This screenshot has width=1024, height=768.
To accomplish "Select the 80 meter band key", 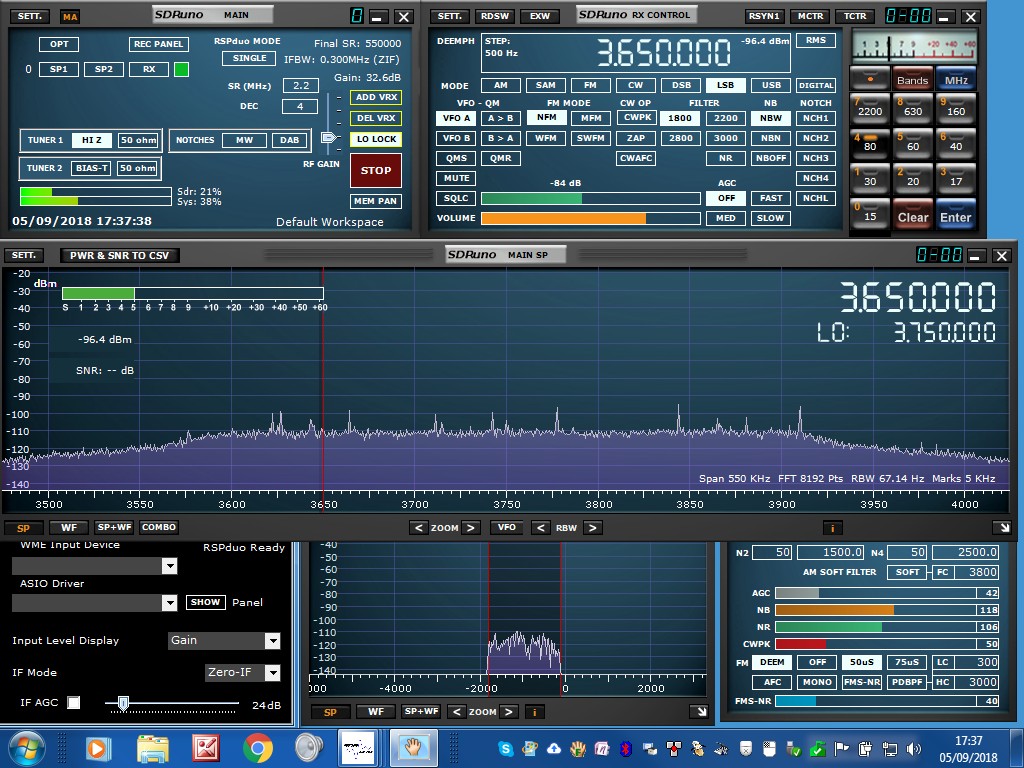I will [x=870, y=145].
